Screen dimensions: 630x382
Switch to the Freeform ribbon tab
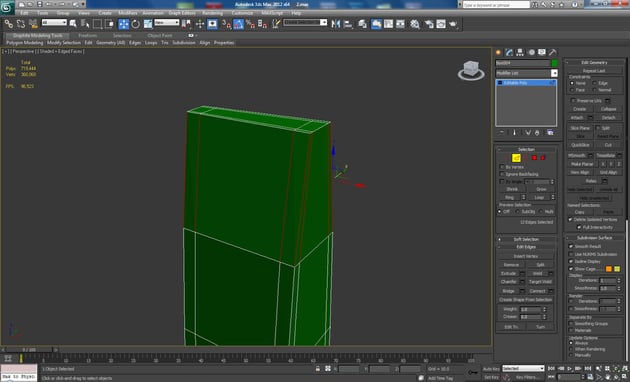coord(88,35)
